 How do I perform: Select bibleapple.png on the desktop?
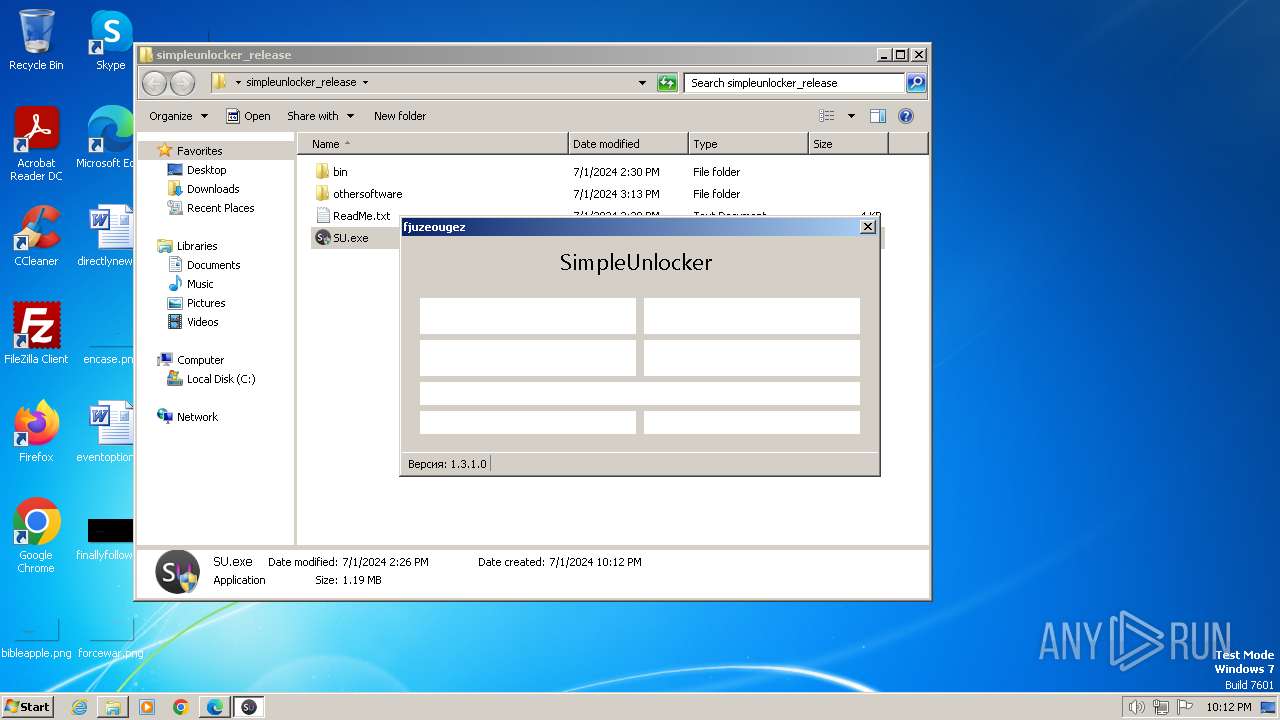[x=36, y=637]
